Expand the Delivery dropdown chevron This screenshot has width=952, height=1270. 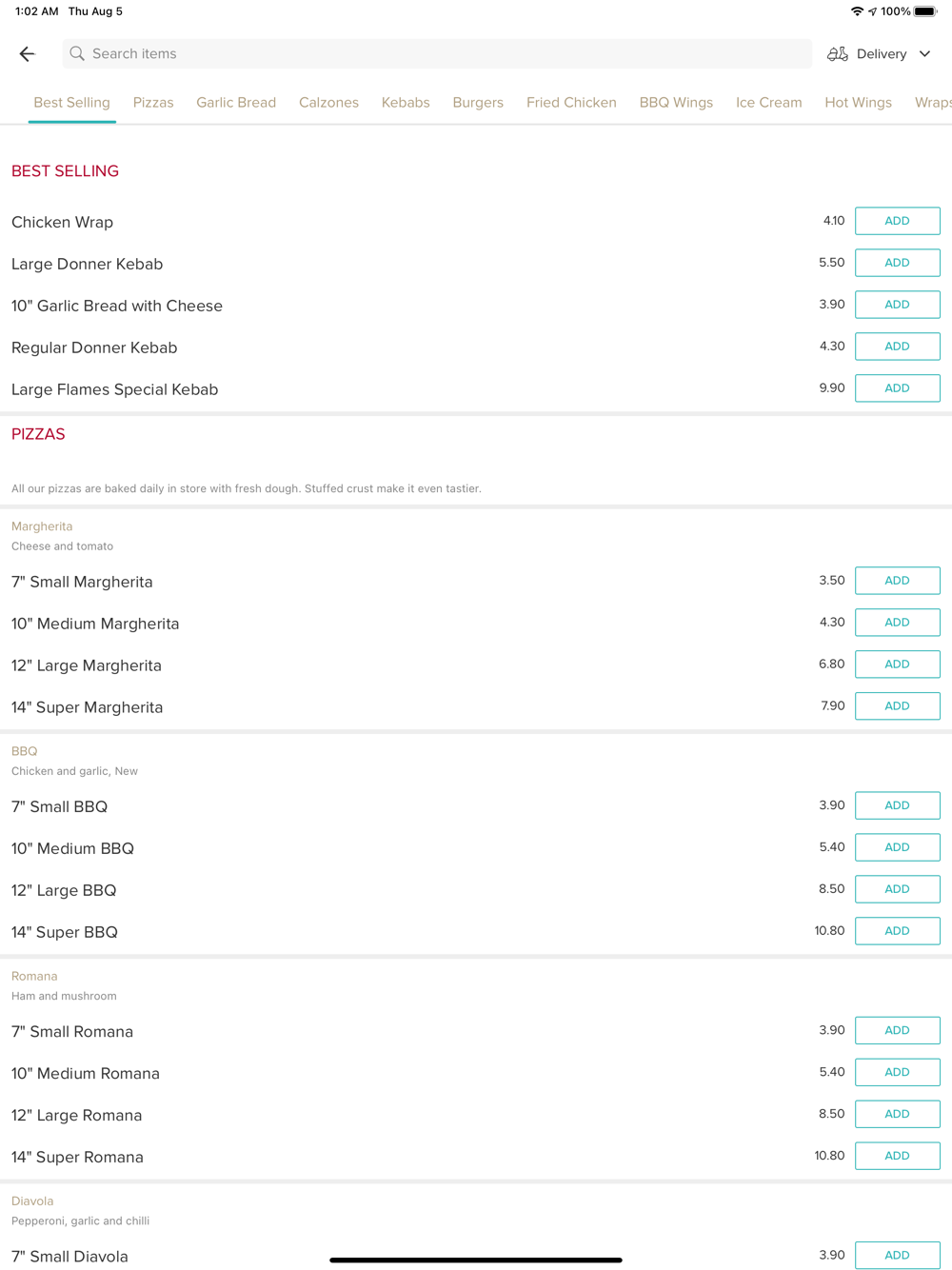924,54
